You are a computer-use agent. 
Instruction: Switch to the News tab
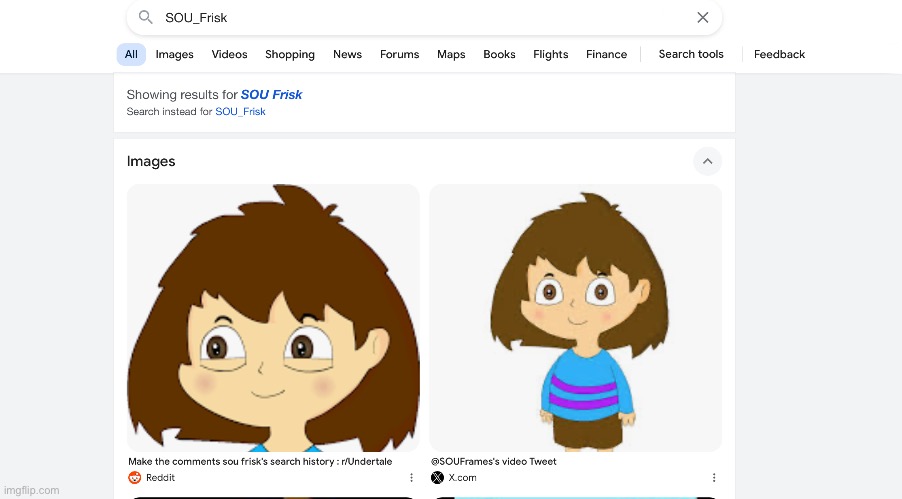click(347, 54)
